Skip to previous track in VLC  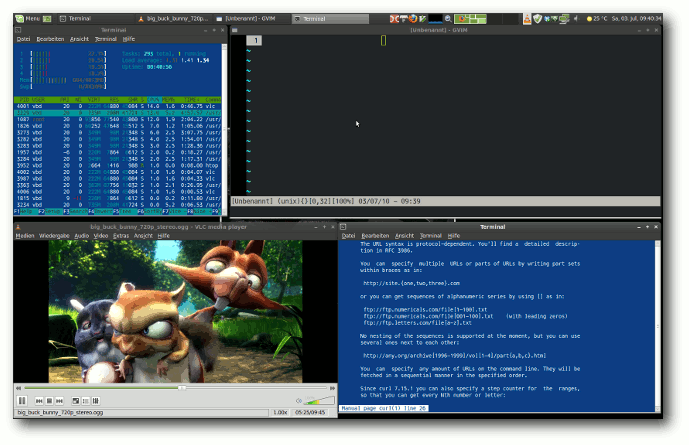[39, 401]
